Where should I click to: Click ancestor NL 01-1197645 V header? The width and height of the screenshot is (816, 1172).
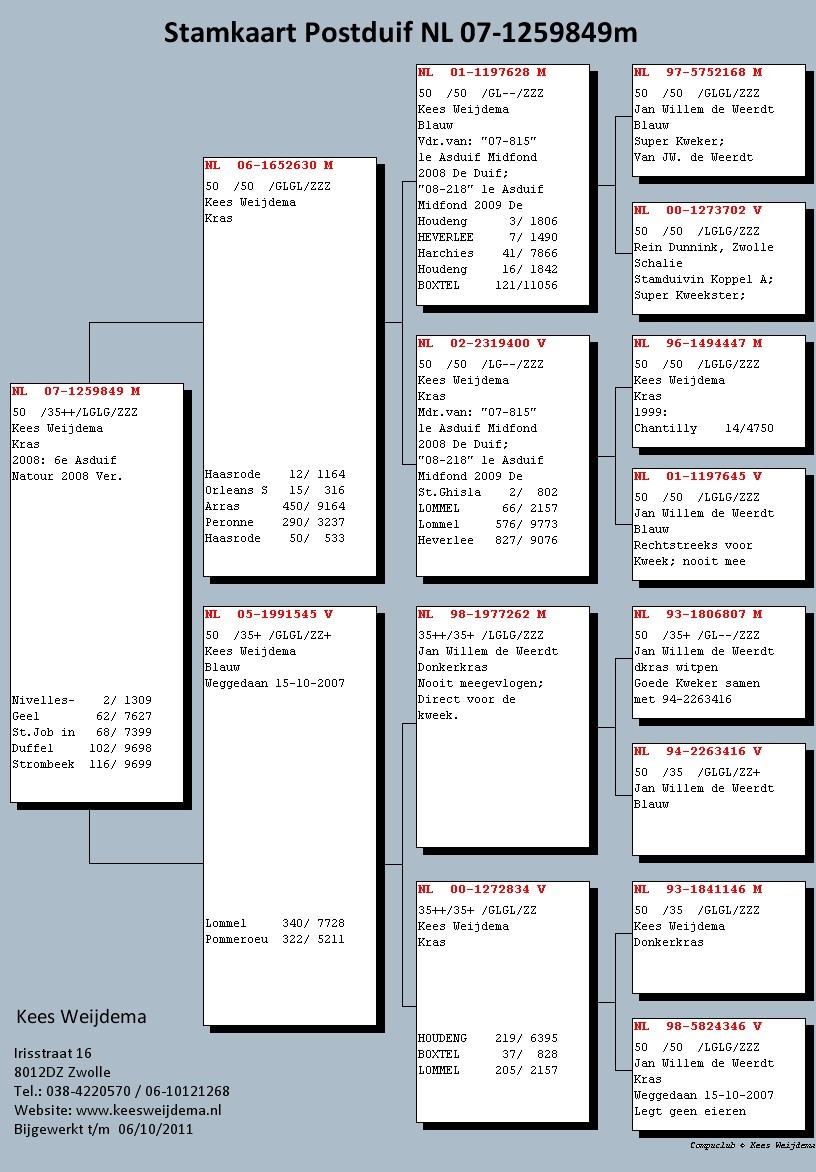[699, 476]
